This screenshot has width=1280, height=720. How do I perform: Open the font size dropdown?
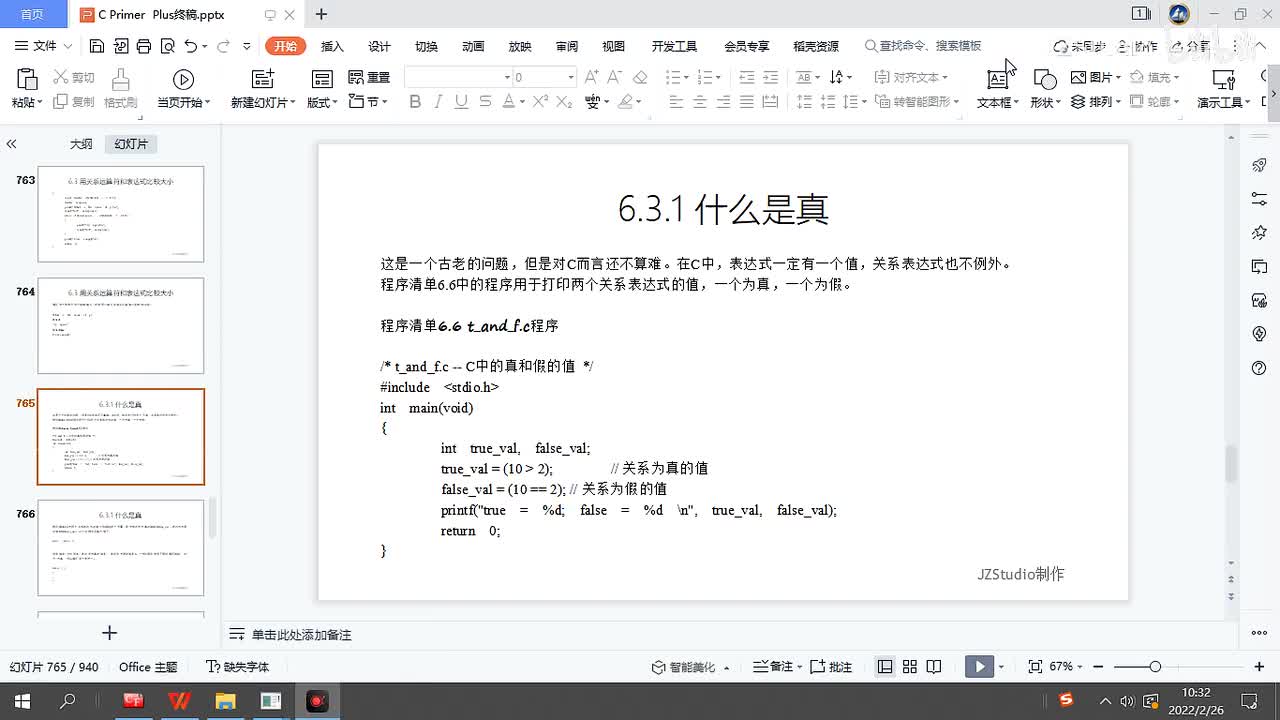pos(571,77)
